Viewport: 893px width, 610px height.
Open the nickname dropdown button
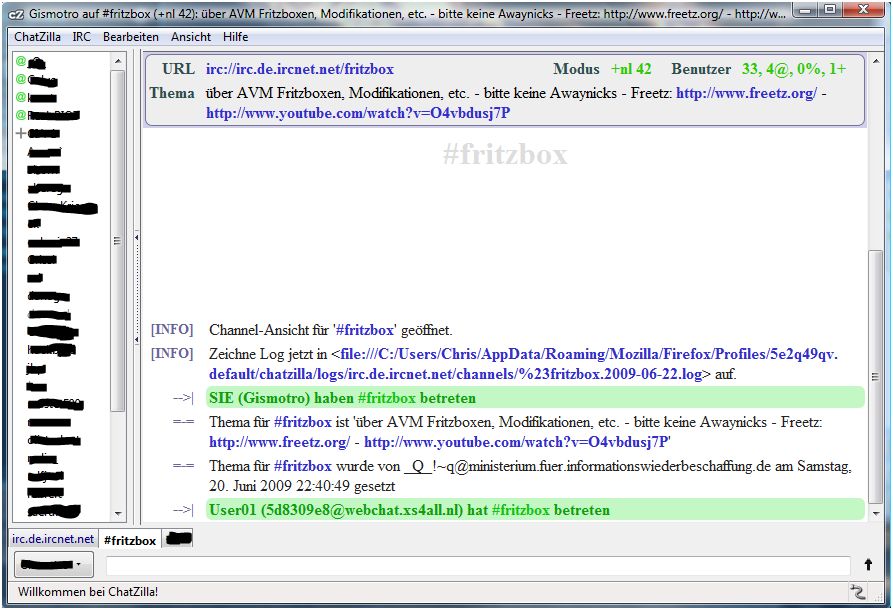click(x=54, y=566)
